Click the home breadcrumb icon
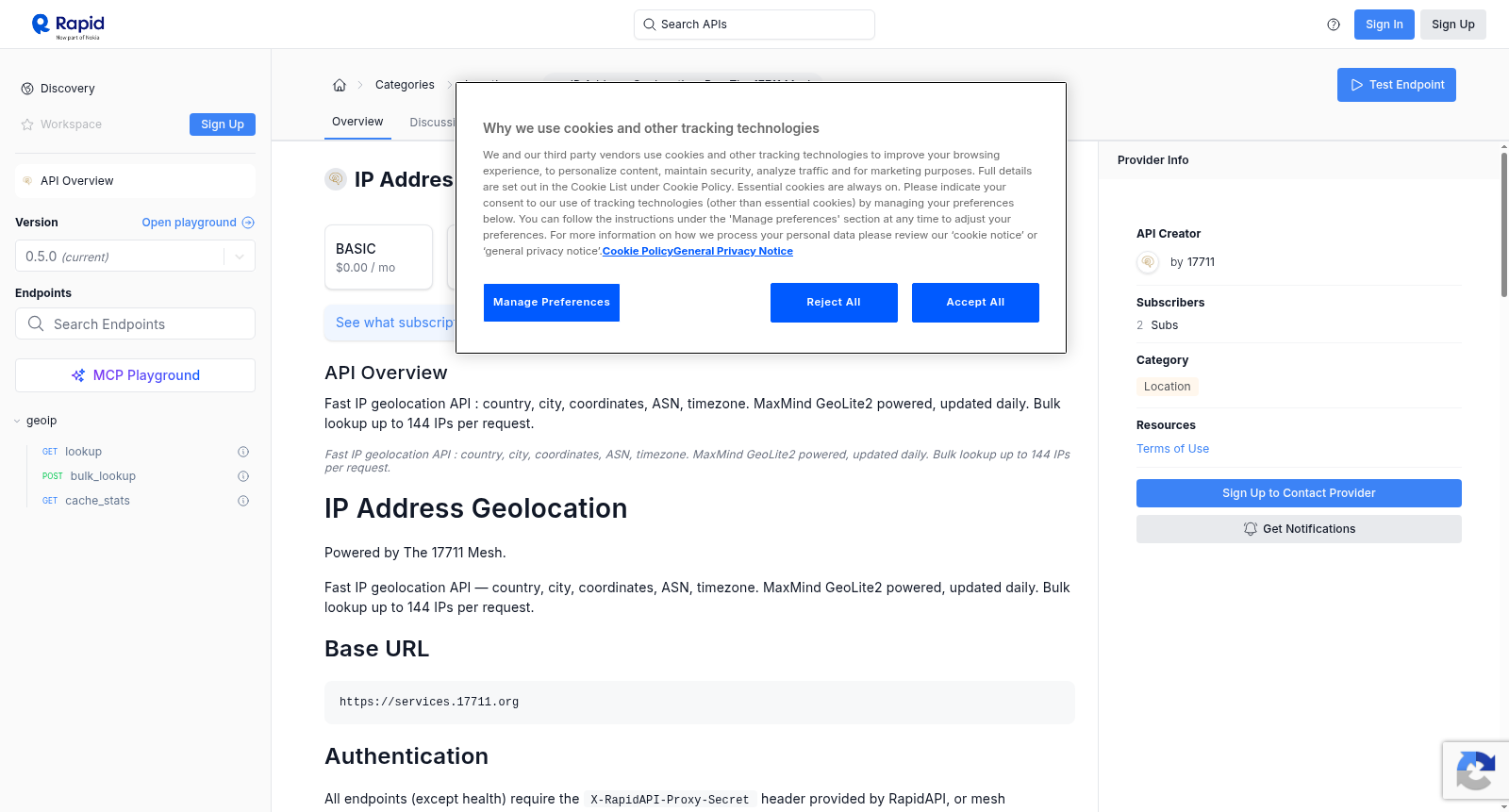Viewport: 1509px width, 812px height. [340, 85]
